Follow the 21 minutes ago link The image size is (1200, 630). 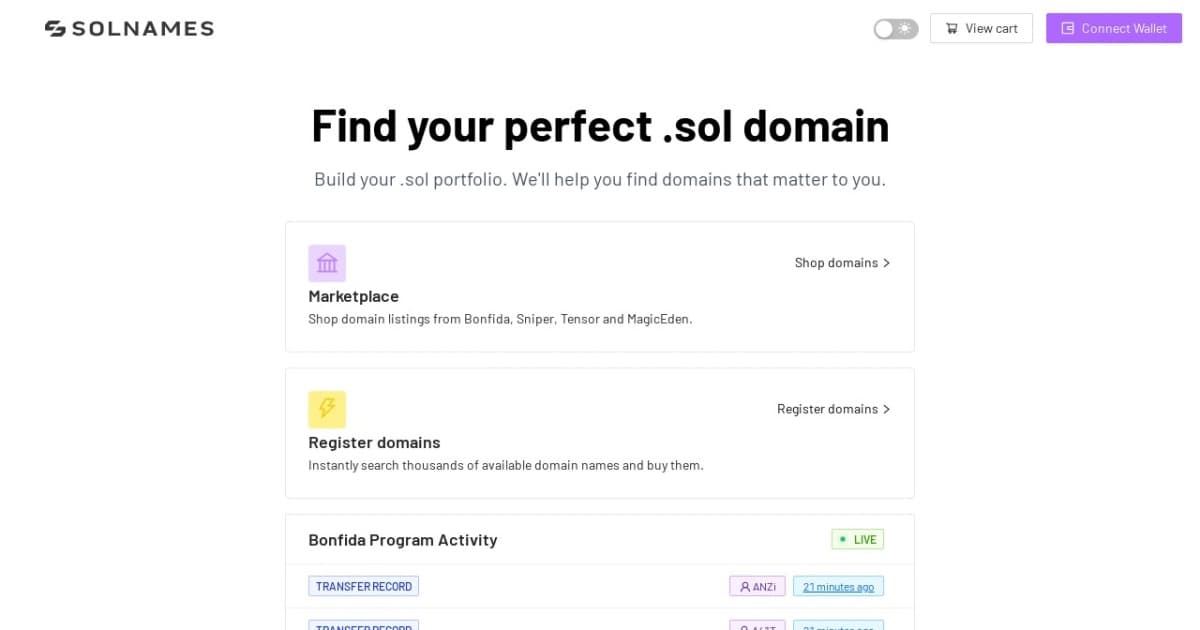click(x=838, y=586)
